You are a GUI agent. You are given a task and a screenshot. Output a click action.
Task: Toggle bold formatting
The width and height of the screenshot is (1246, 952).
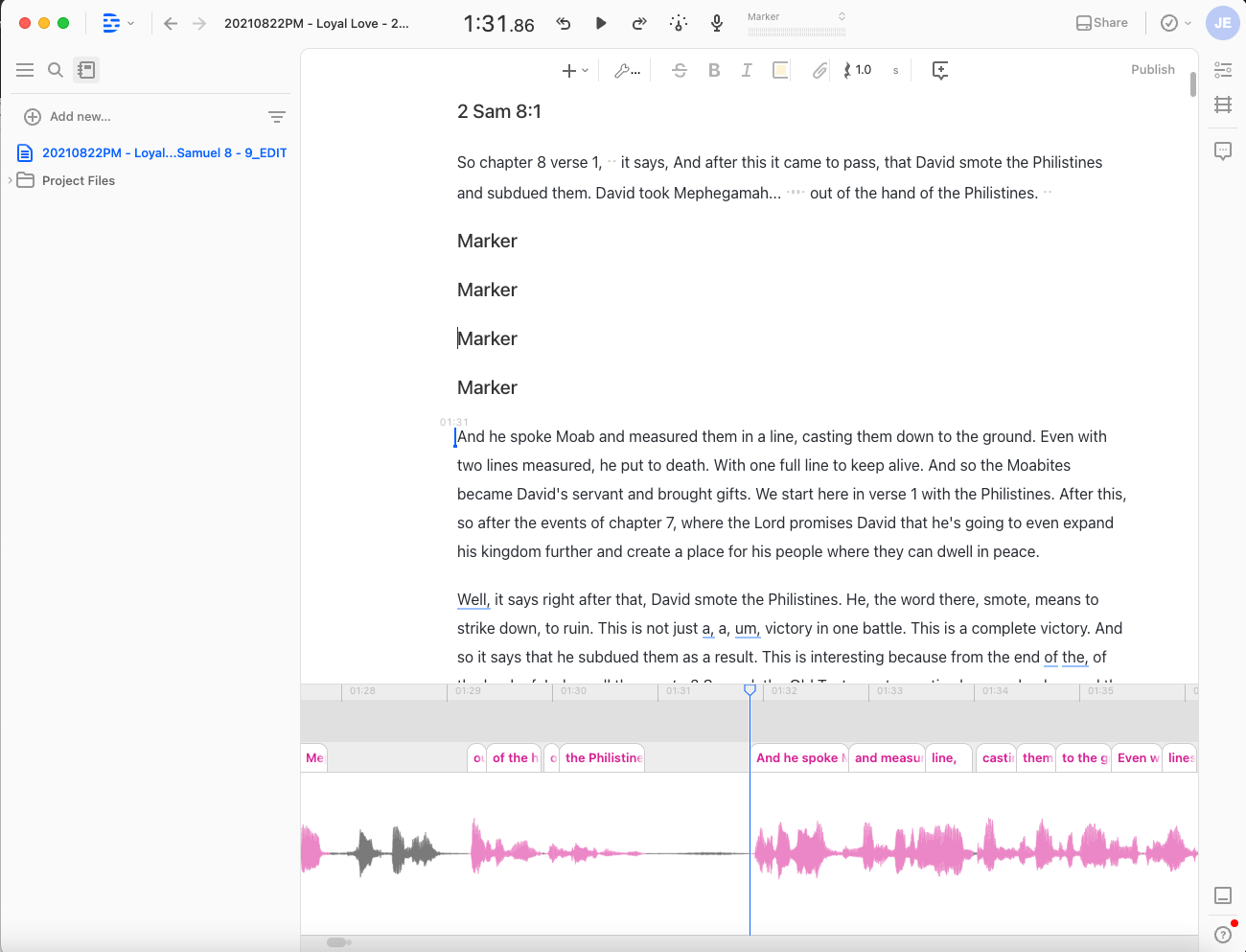click(714, 70)
